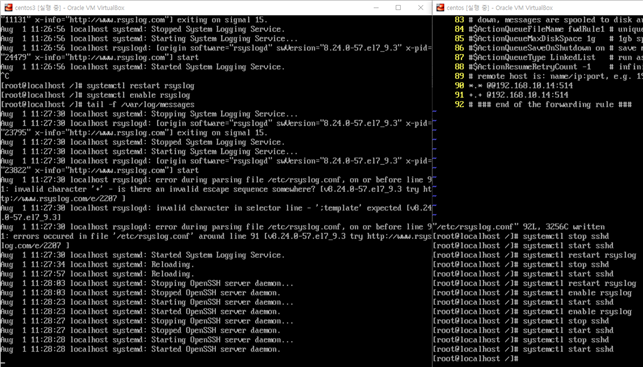The width and height of the screenshot is (643, 371).
Task: Click line 89 '# remote host is: name/ip:port'
Action: (549, 76)
